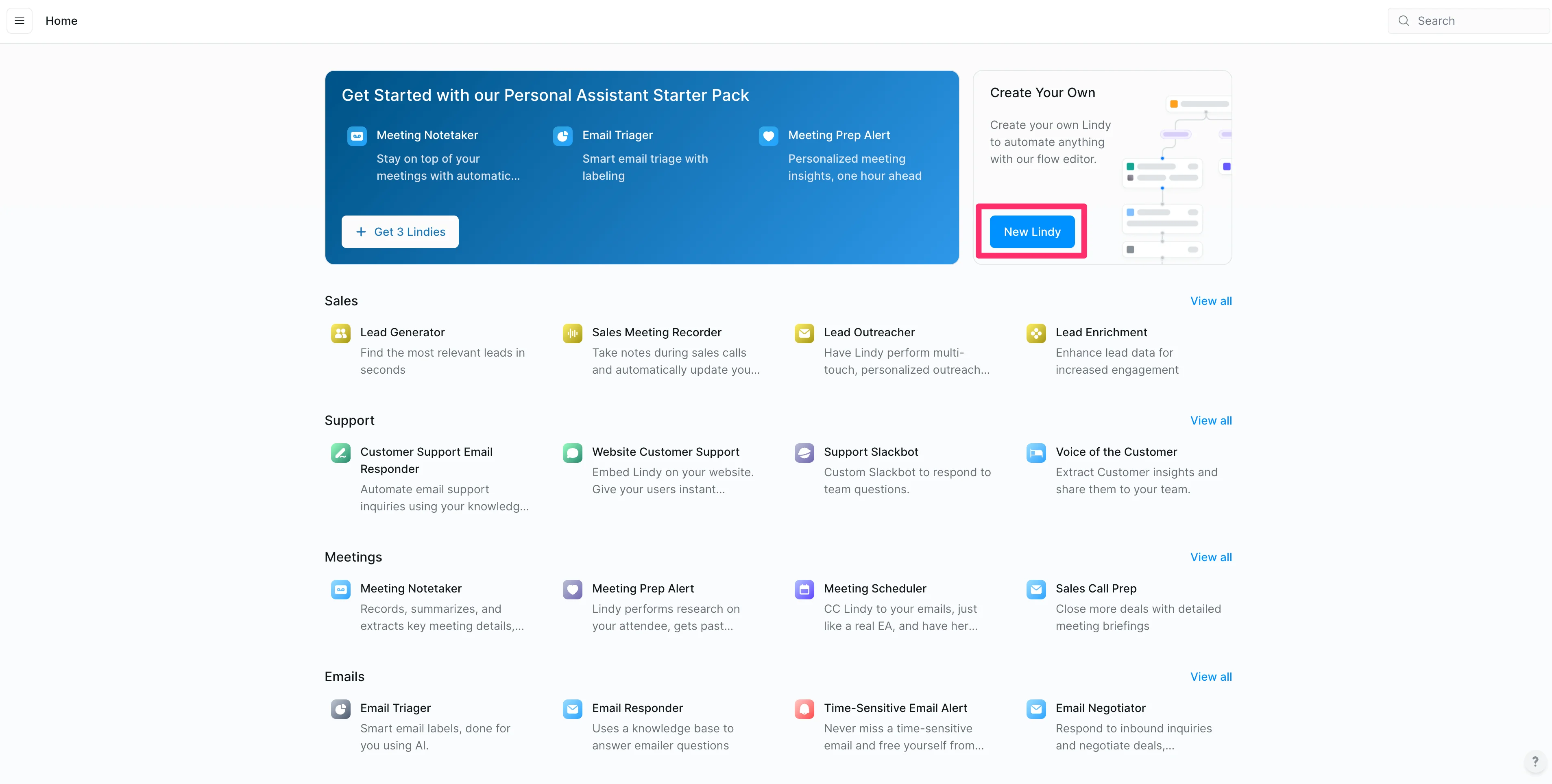Screen dimensions: 1552x784
Task: Open the hamburger sidebar menu
Action: coord(19,20)
